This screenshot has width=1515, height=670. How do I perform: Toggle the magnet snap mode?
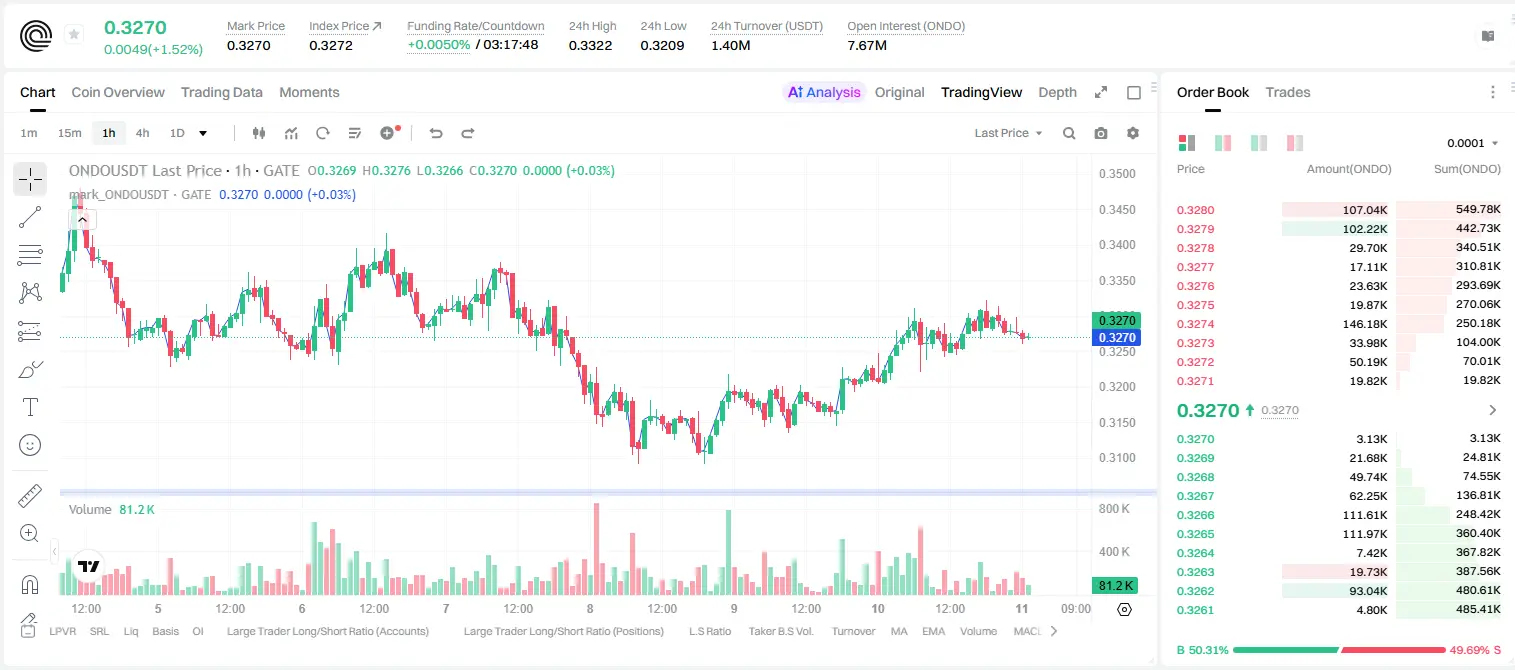30,584
